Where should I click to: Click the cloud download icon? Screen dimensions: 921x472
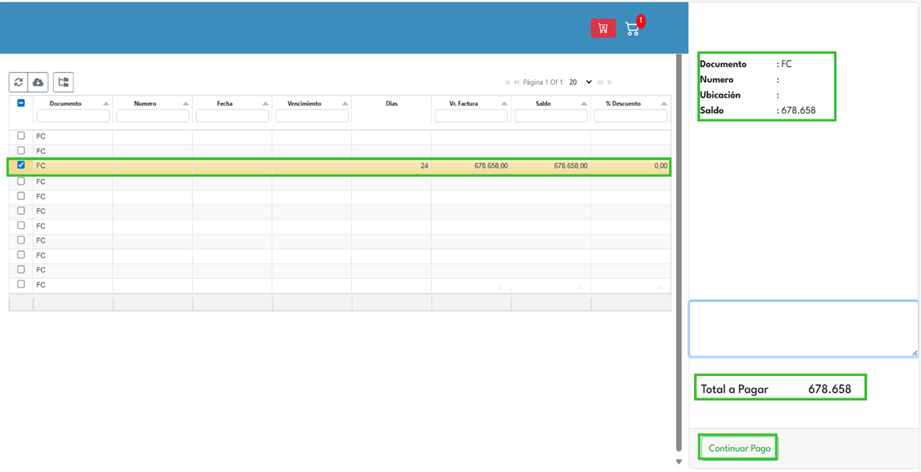click(38, 82)
